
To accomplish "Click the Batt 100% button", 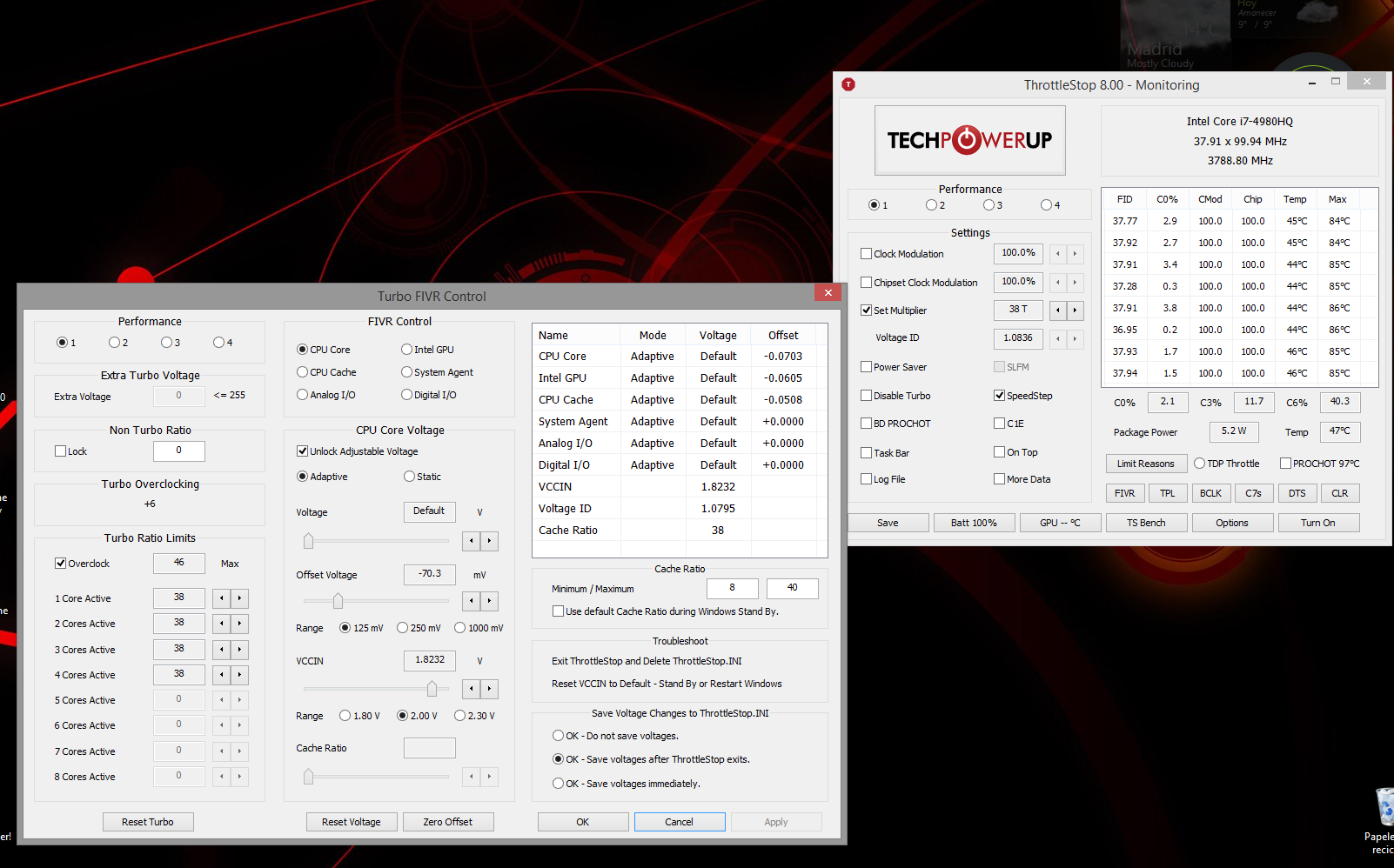I will [x=974, y=523].
